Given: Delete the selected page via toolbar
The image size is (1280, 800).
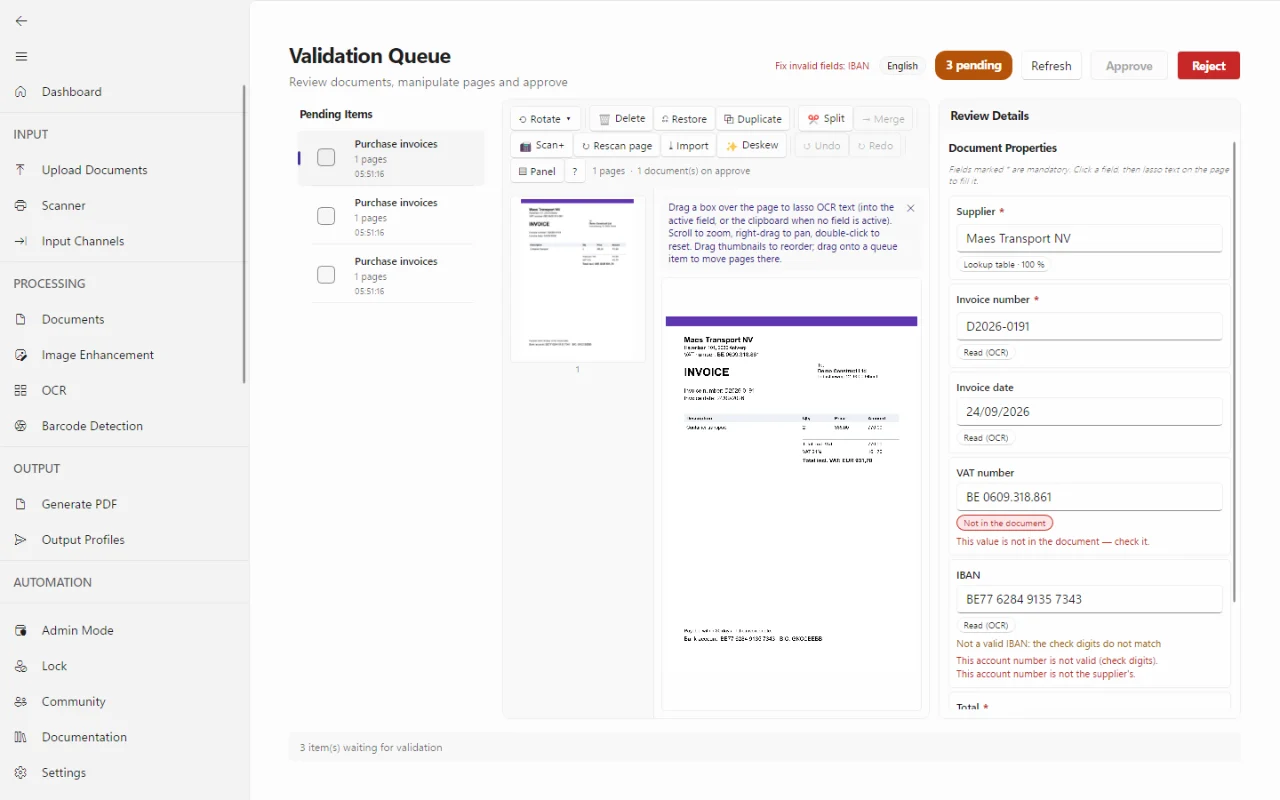Looking at the screenshot, I should [x=621, y=119].
